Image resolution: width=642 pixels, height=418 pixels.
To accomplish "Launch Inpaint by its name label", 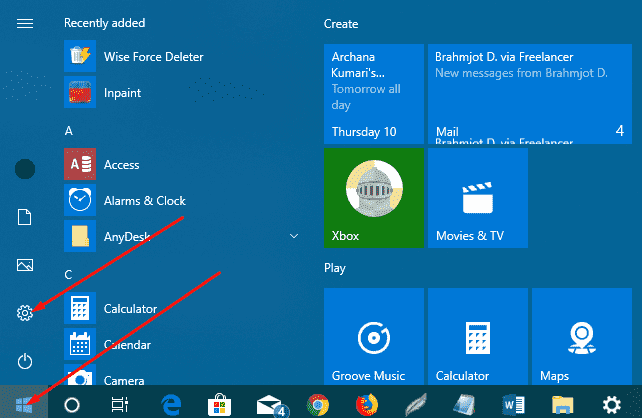I will [x=122, y=93].
